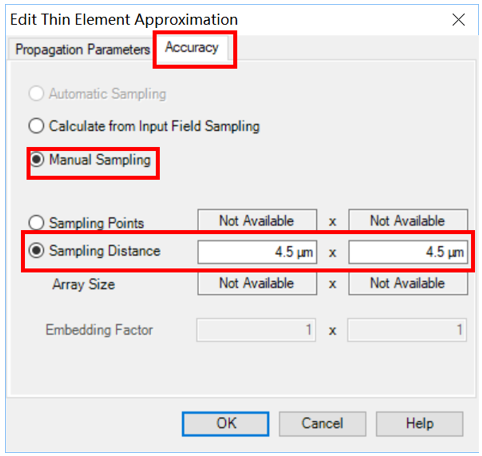
Task: Click second Array Size Not Available box
Action: [408, 283]
